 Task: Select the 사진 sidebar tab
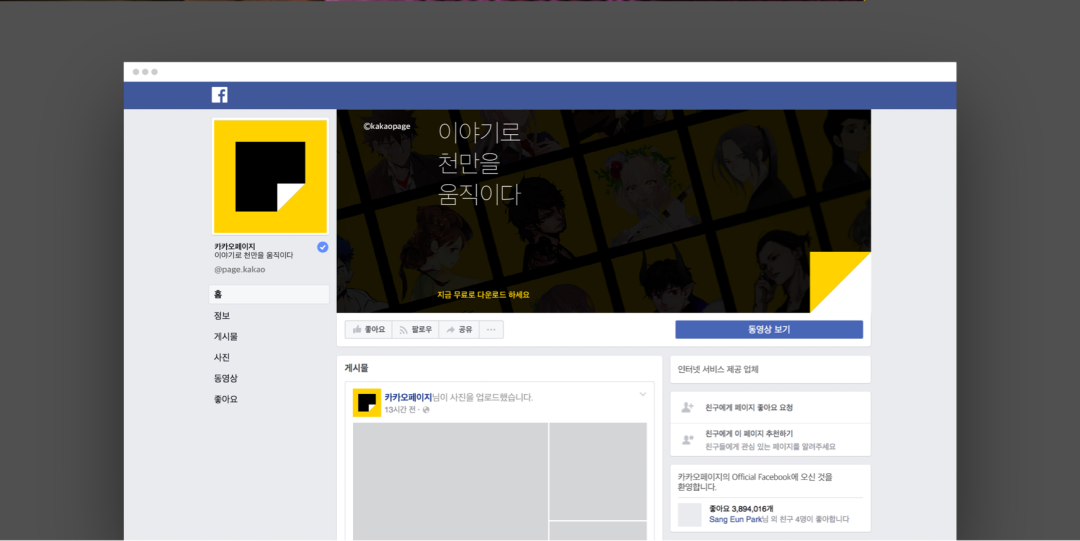[222, 357]
